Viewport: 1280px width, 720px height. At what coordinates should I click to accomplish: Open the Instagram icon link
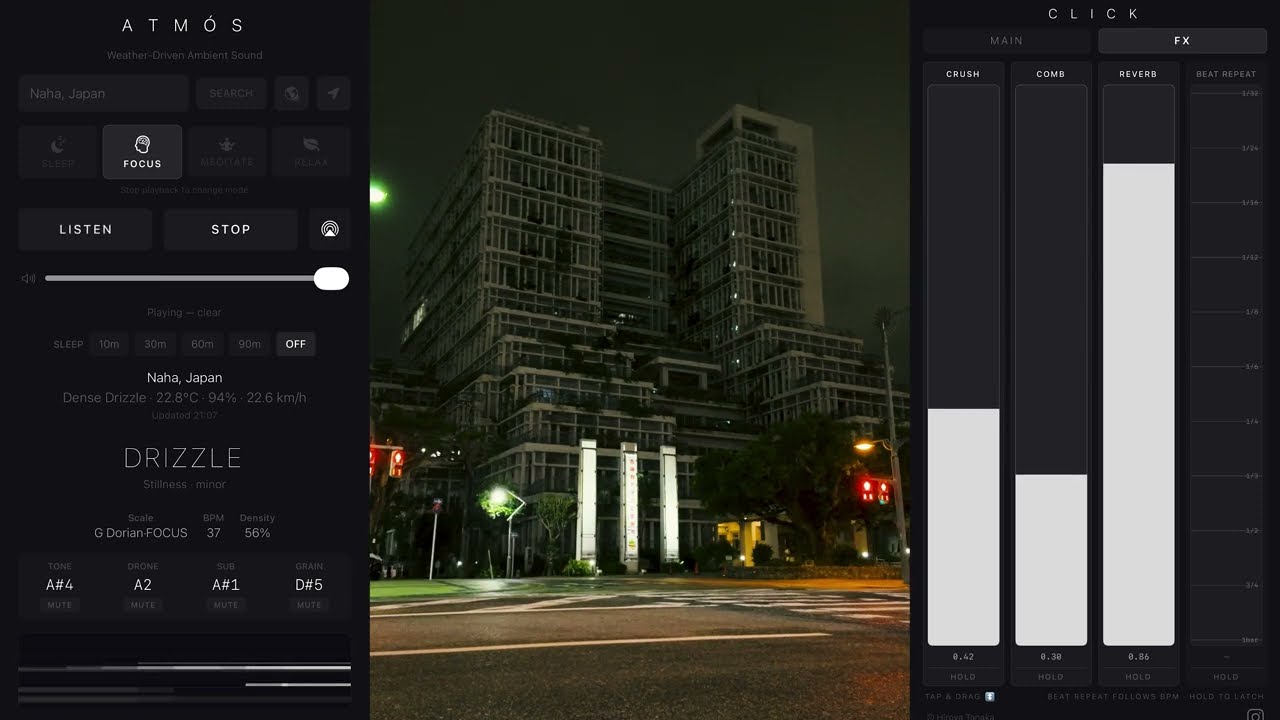[1255, 715]
